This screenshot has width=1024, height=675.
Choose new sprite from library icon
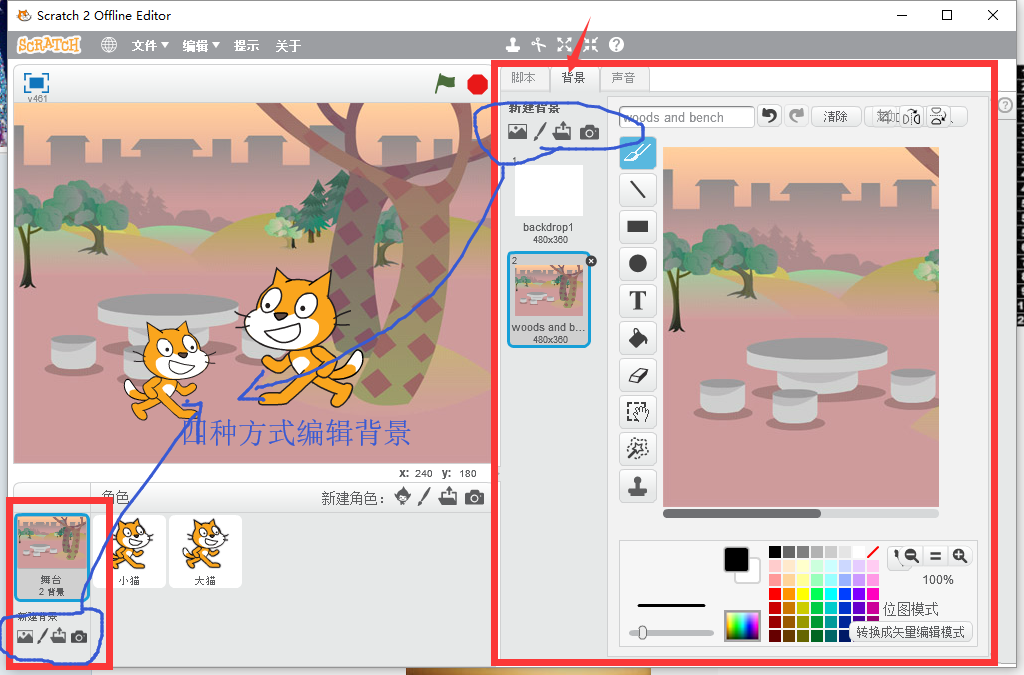click(403, 497)
